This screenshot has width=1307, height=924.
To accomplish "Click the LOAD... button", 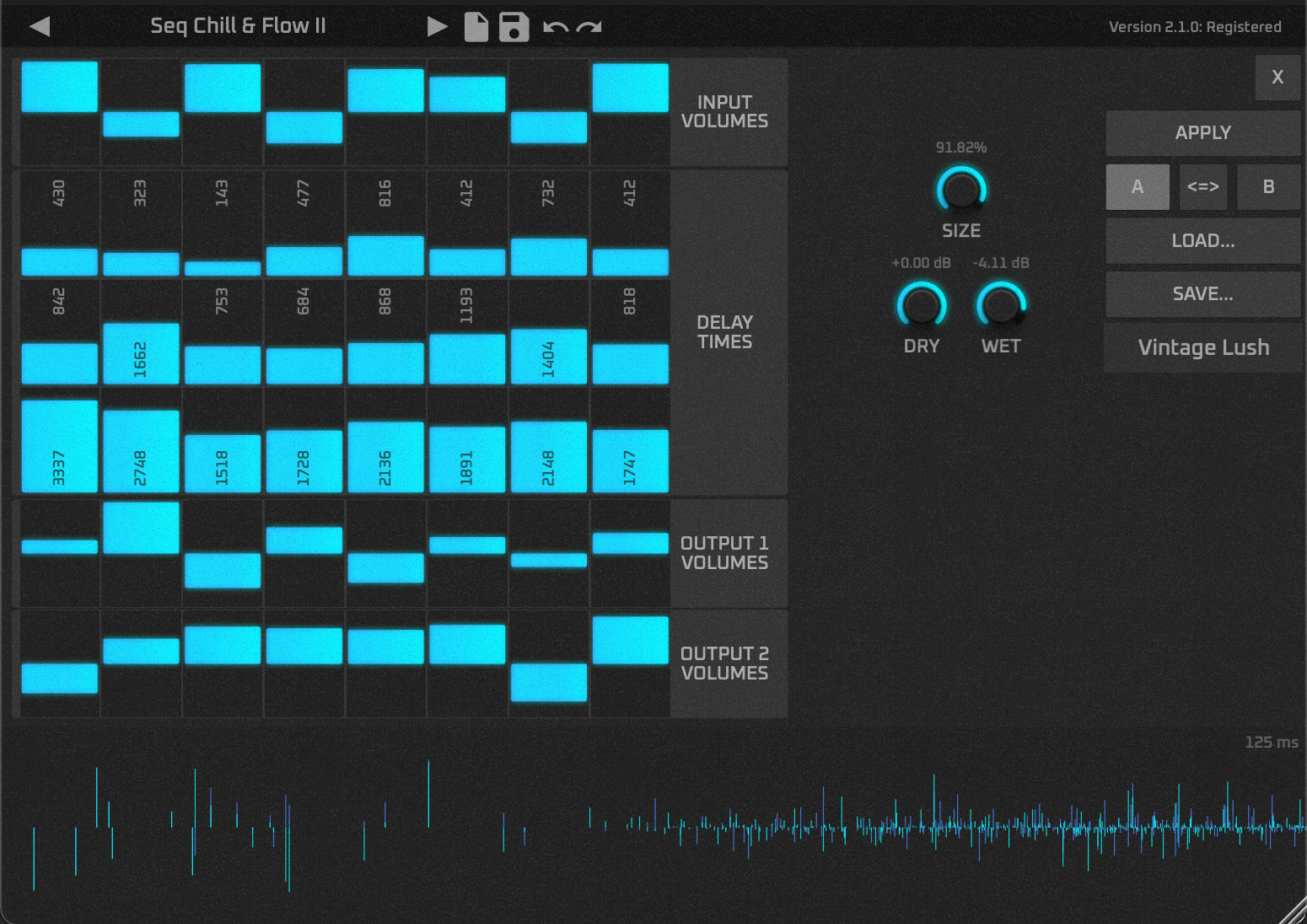I will coord(1202,241).
